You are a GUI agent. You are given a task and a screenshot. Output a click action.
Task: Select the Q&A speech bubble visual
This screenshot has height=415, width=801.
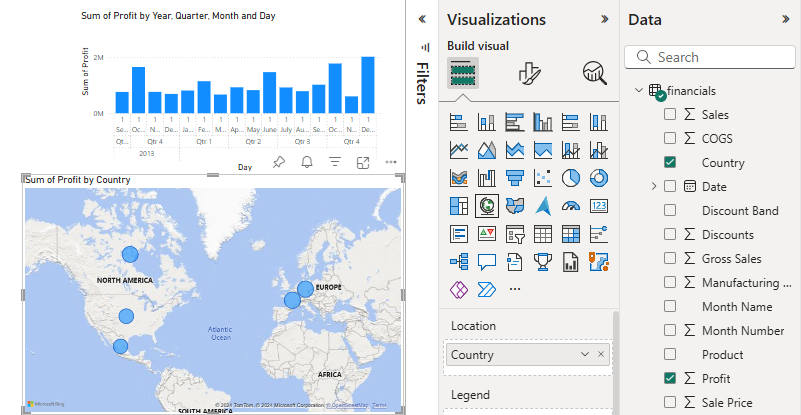tap(486, 262)
